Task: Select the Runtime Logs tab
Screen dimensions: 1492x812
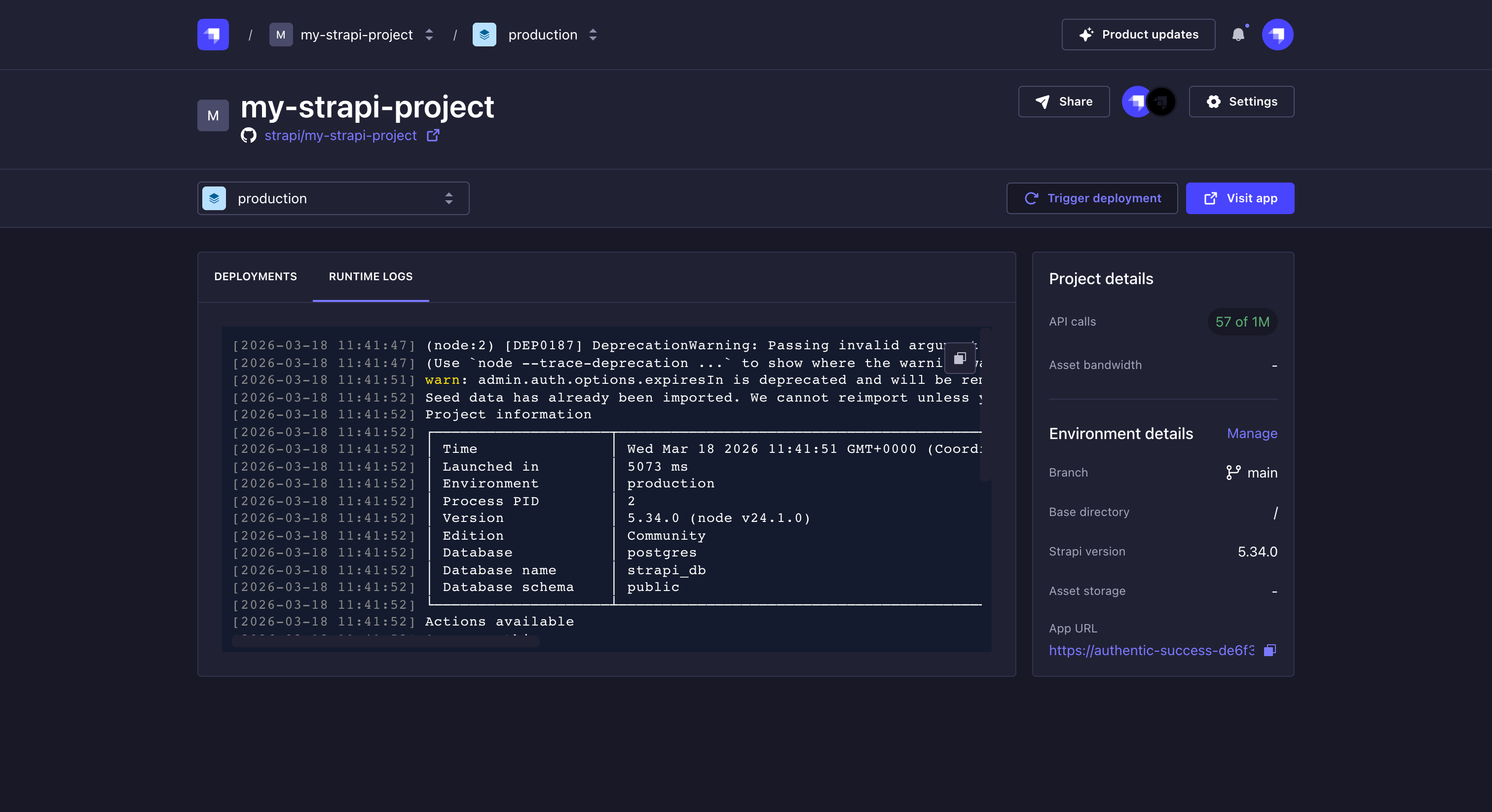Action: [x=371, y=277]
